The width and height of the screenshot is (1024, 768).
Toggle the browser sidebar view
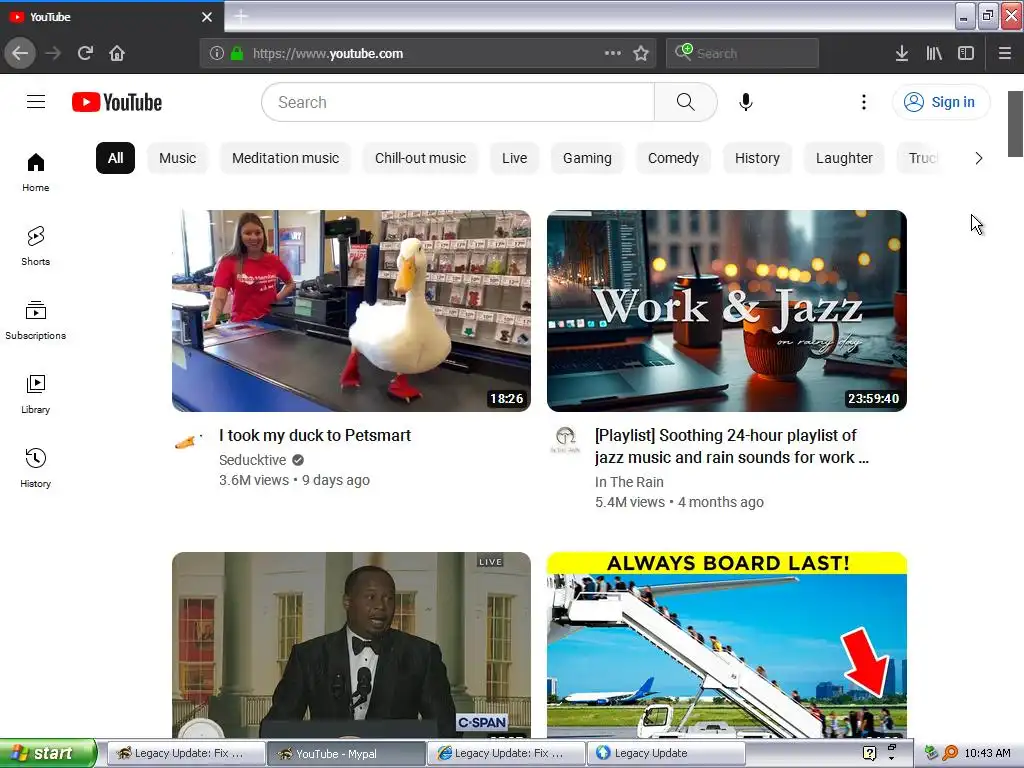pos(966,53)
